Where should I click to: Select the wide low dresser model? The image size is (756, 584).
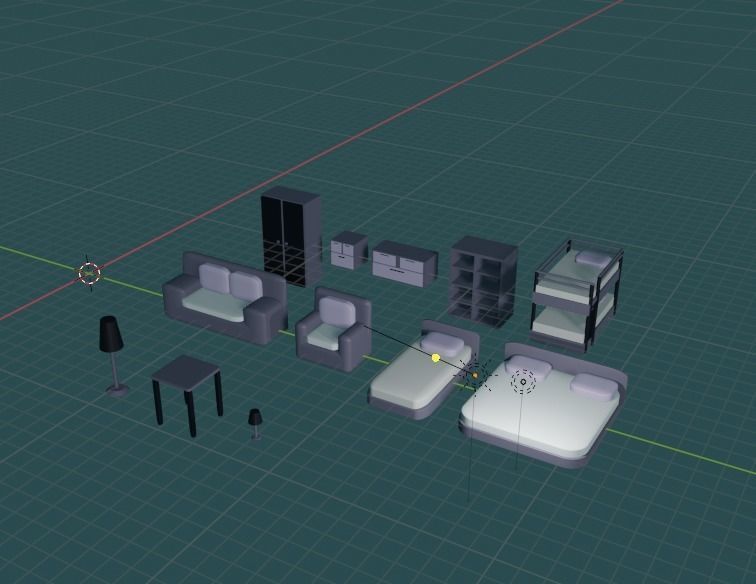tap(405, 263)
